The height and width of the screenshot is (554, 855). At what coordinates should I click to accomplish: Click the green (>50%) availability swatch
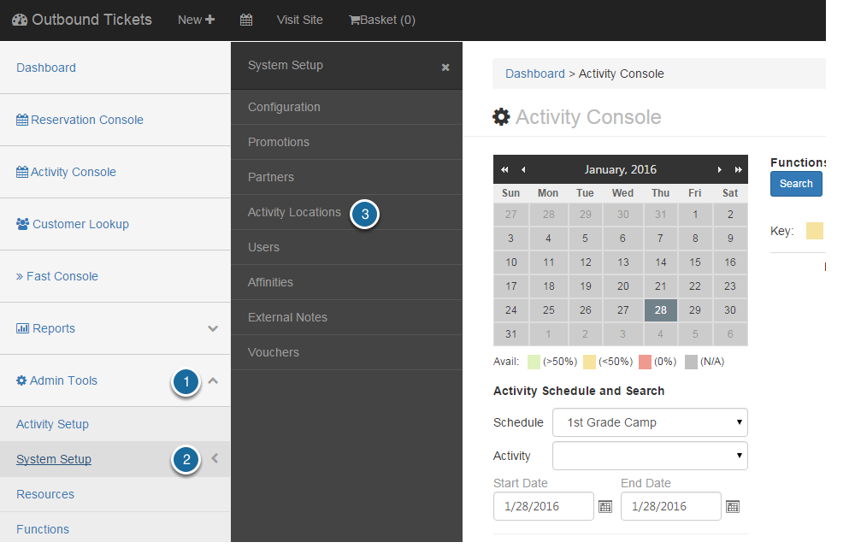(534, 362)
